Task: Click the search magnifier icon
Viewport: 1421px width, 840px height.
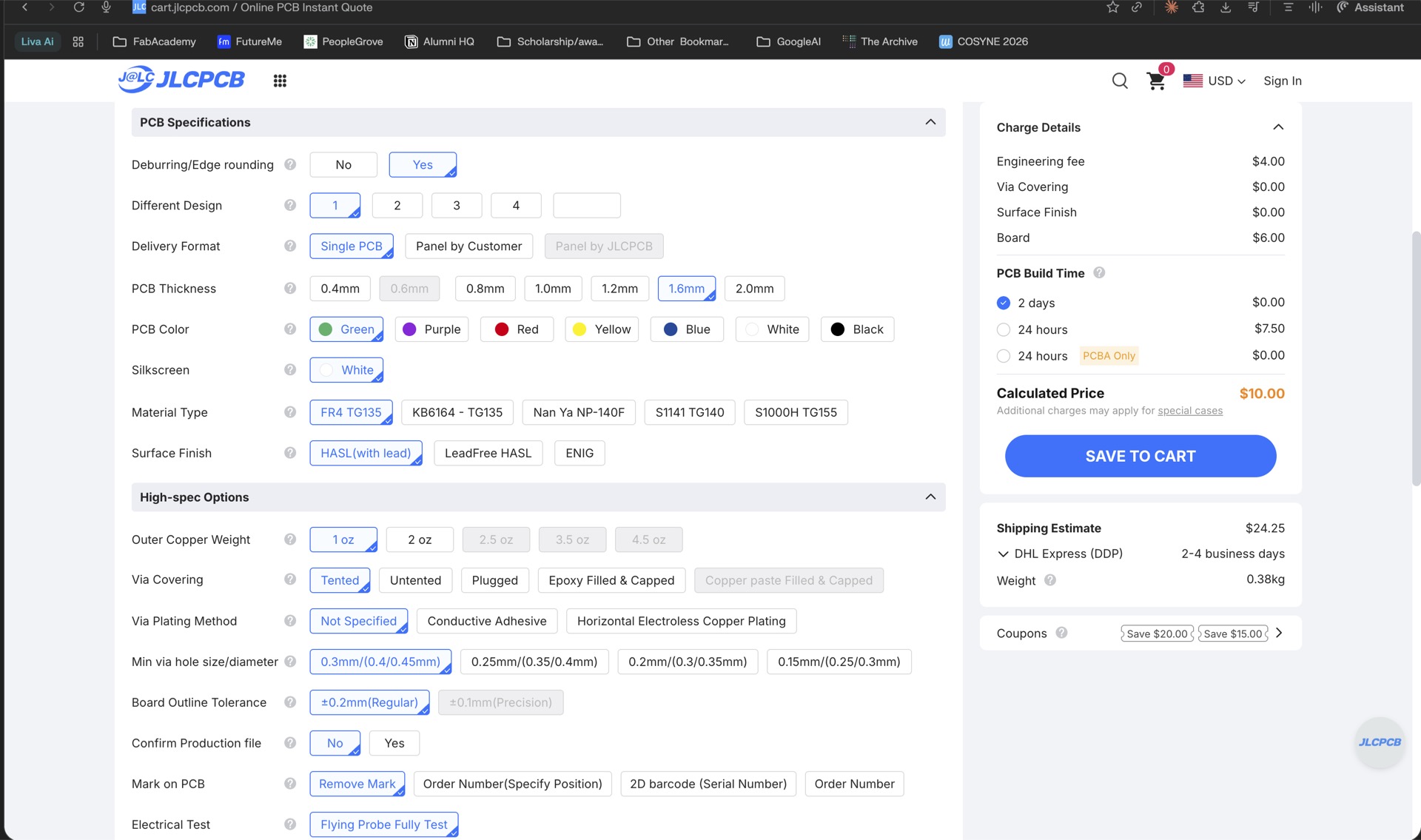Action: click(1120, 81)
